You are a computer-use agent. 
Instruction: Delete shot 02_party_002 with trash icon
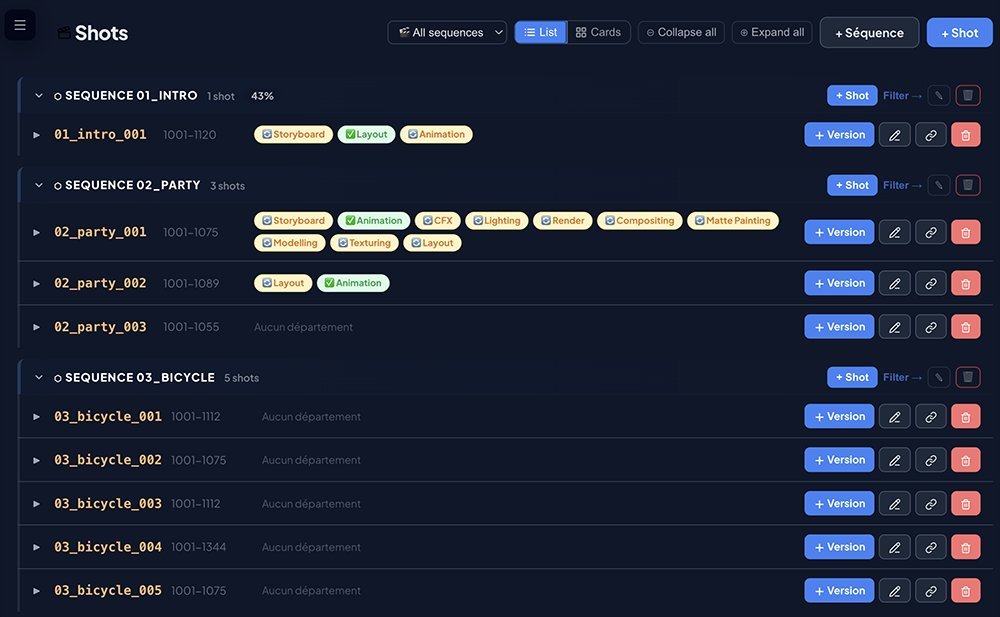click(x=965, y=284)
